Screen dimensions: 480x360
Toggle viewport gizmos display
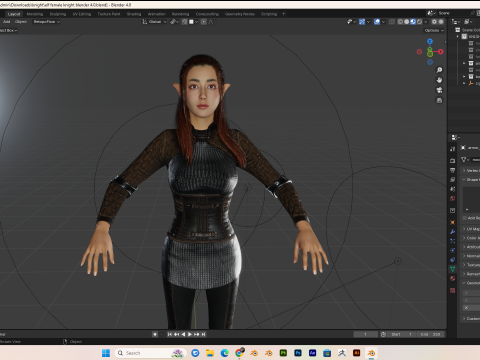pos(362,22)
